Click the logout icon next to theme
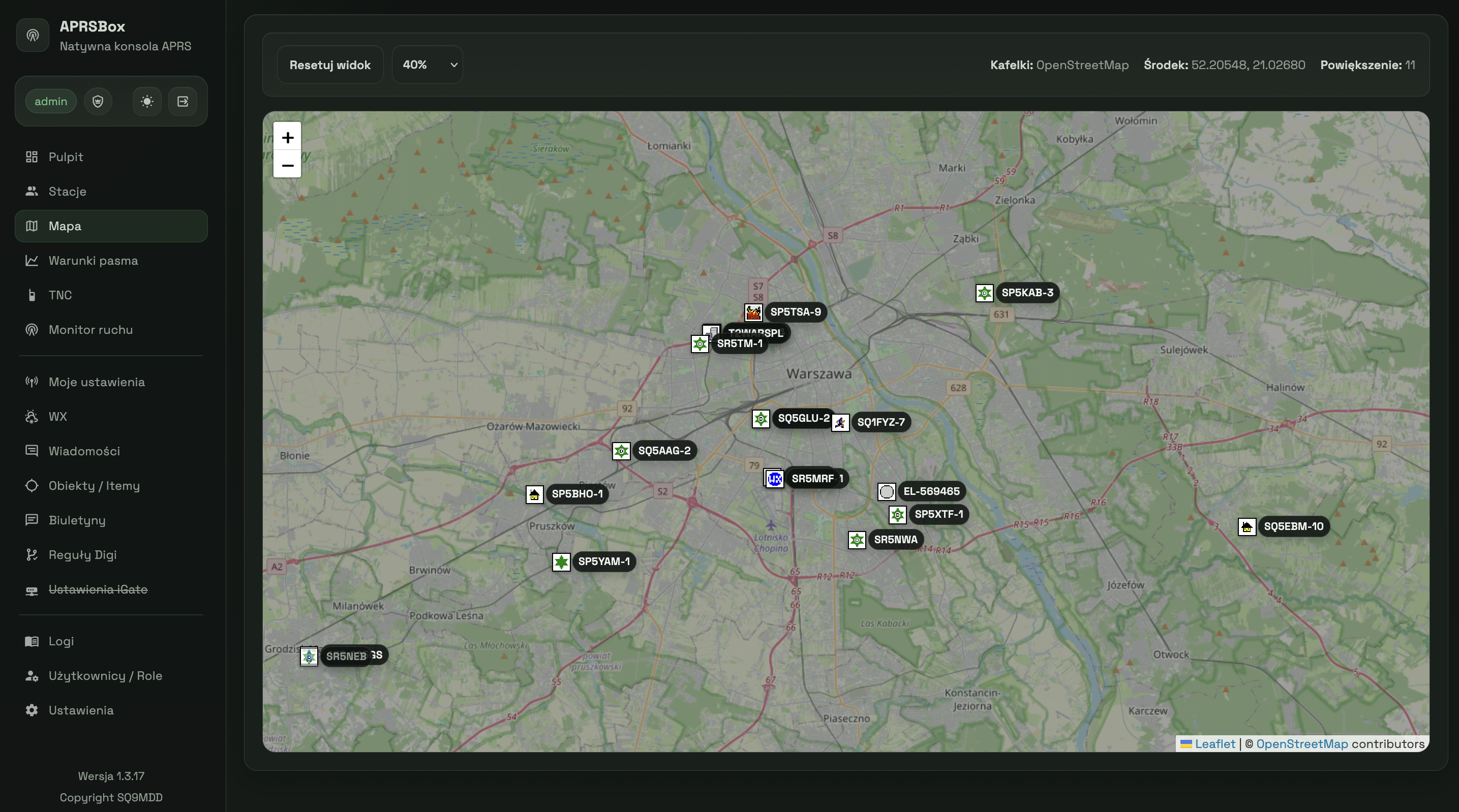1459x812 pixels. coord(183,101)
